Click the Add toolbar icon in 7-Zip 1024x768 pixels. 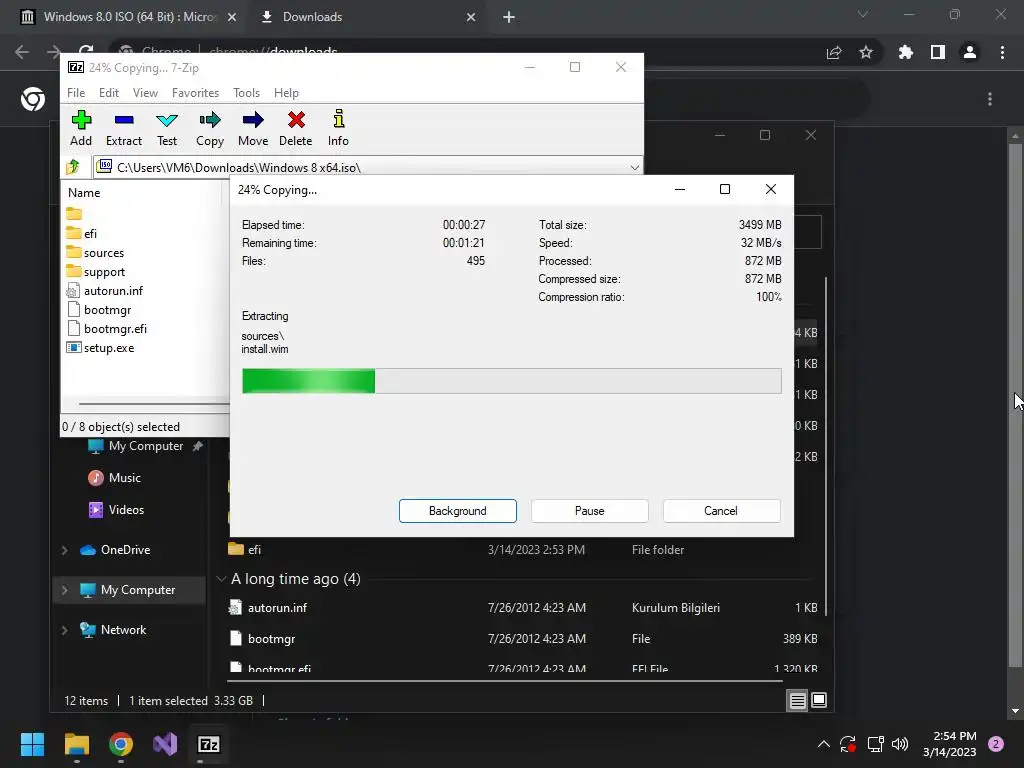(81, 128)
